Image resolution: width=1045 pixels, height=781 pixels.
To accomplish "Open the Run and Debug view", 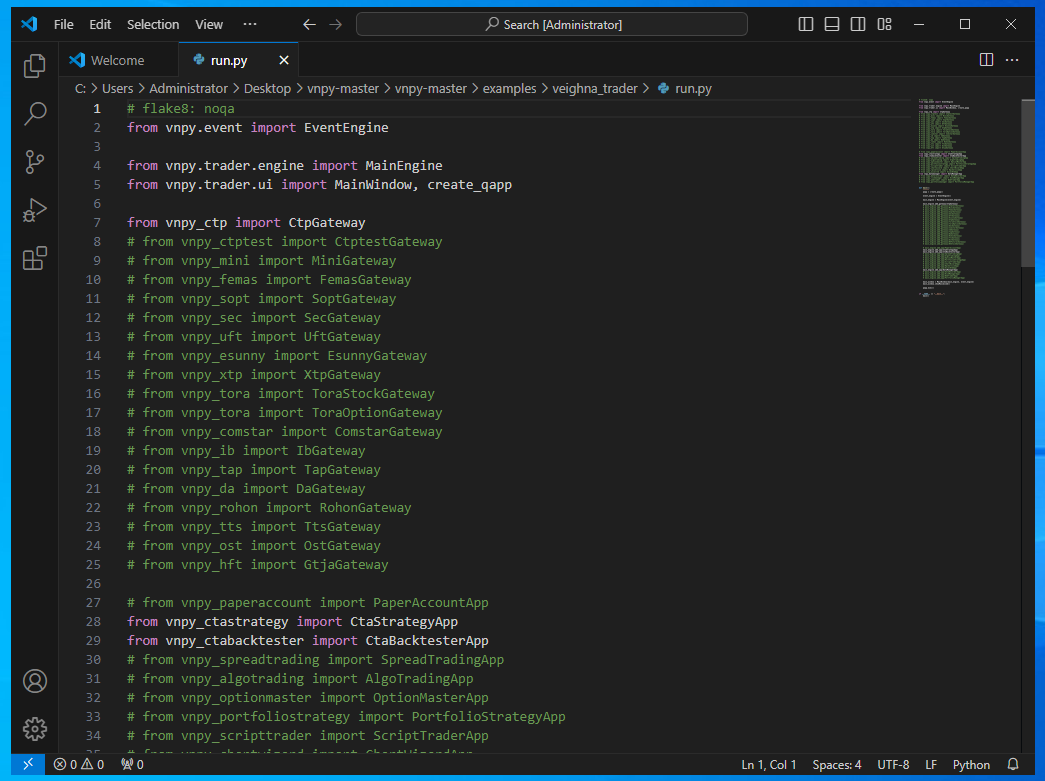I will (35, 210).
